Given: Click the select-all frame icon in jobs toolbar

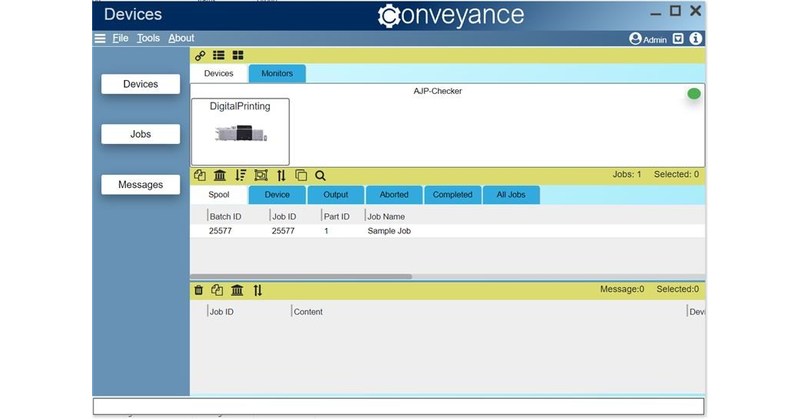Looking at the screenshot, I should pos(261,176).
